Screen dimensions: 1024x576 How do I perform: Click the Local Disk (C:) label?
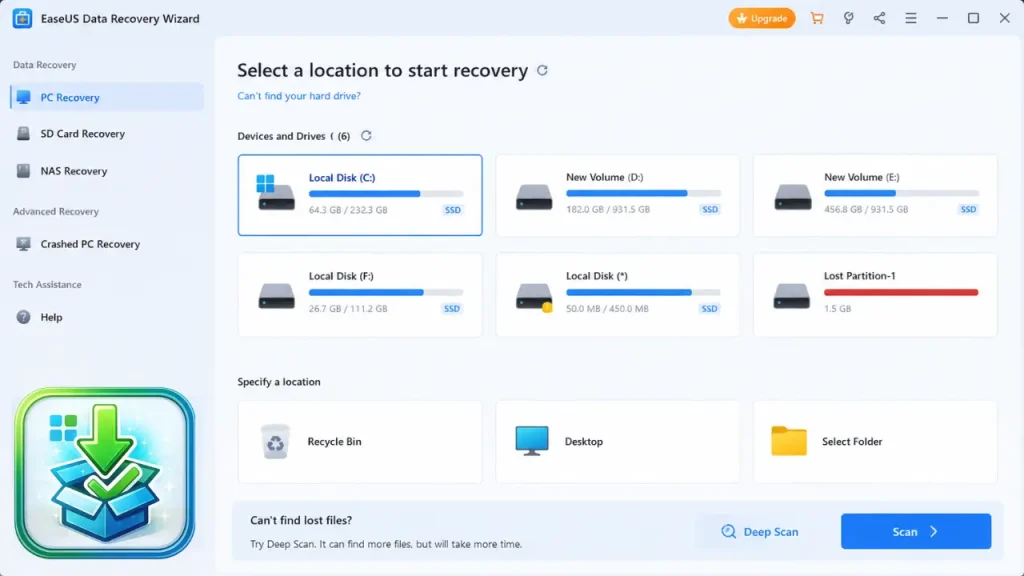click(342, 177)
